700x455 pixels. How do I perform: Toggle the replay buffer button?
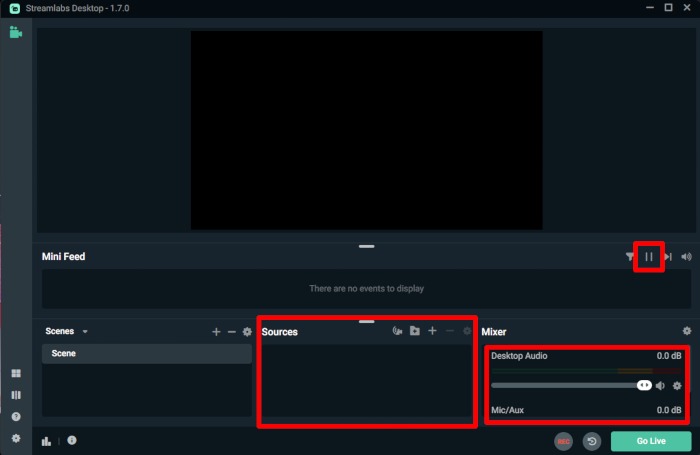tap(591, 440)
